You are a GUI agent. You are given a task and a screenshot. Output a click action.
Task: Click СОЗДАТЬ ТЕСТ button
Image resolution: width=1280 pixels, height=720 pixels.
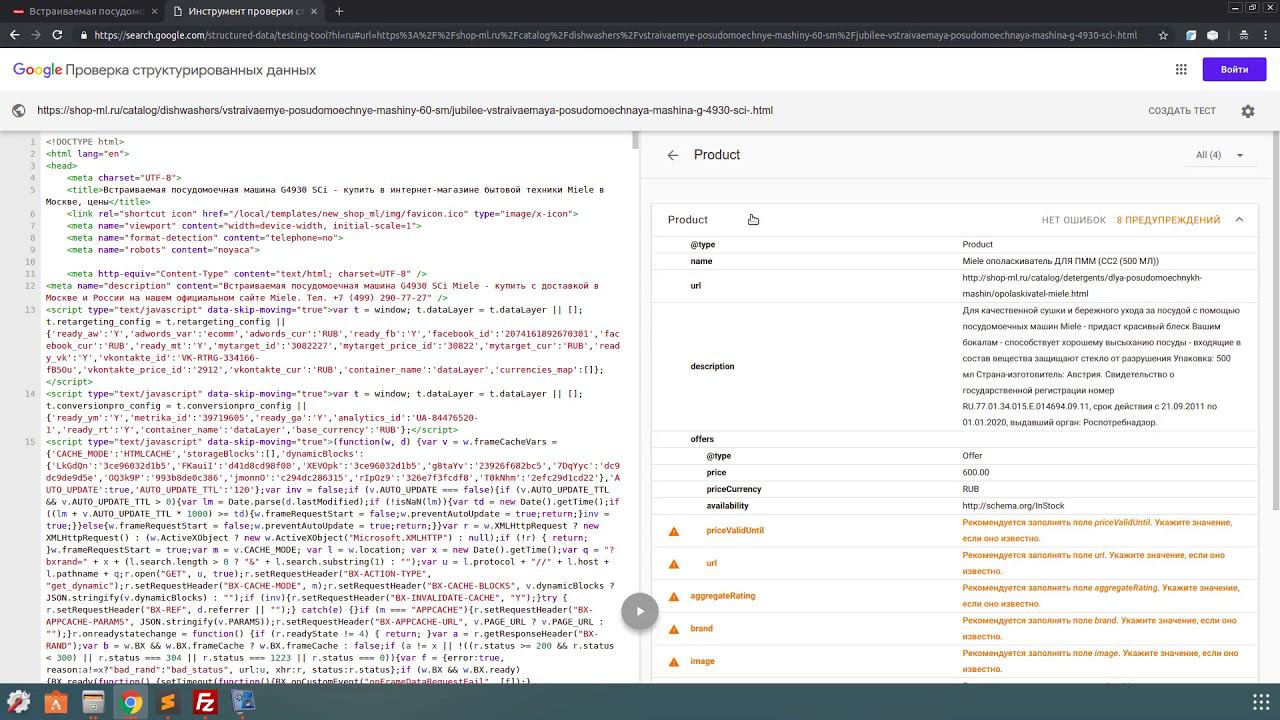(x=1182, y=111)
